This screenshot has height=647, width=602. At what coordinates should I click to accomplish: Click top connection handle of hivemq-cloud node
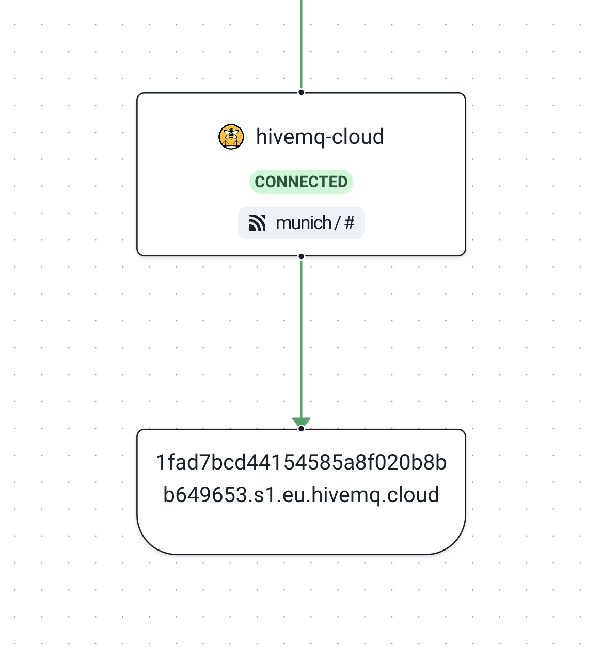point(301,92)
